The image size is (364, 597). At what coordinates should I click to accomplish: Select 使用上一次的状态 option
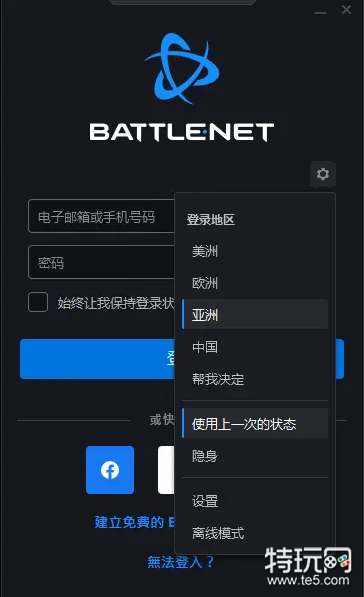point(255,423)
